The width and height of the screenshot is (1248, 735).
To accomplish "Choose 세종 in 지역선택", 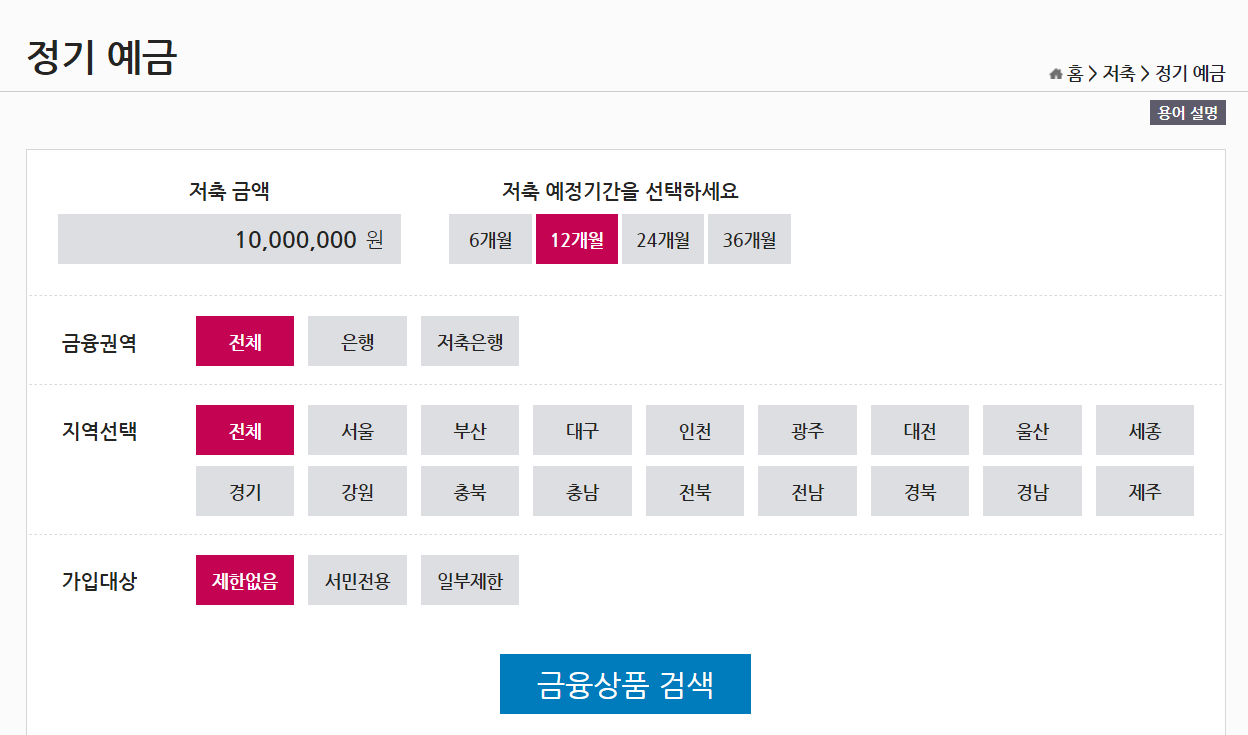I will click(1144, 429).
